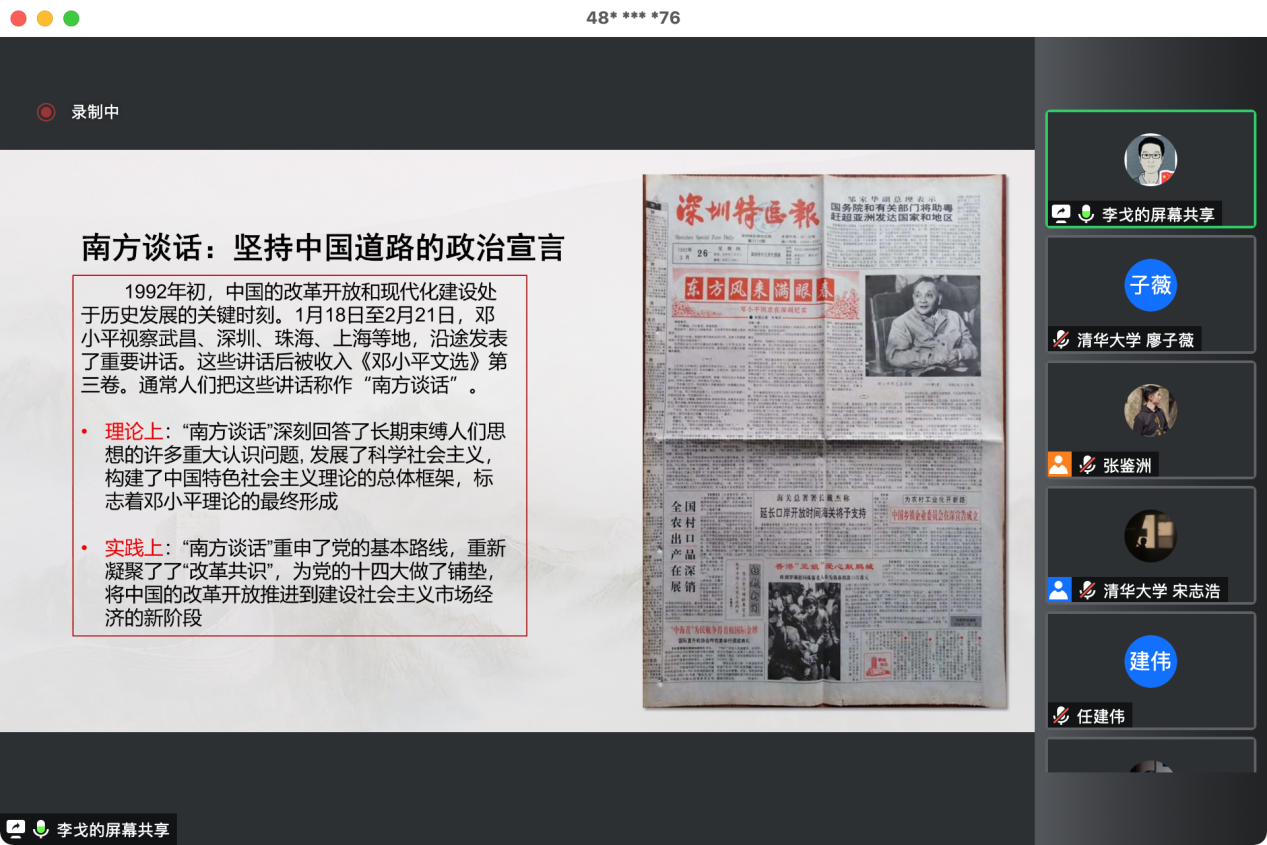Screen dimensions: 1267x845
Task: Click screen share icon in 李戈's participant tile
Action: point(1061,214)
